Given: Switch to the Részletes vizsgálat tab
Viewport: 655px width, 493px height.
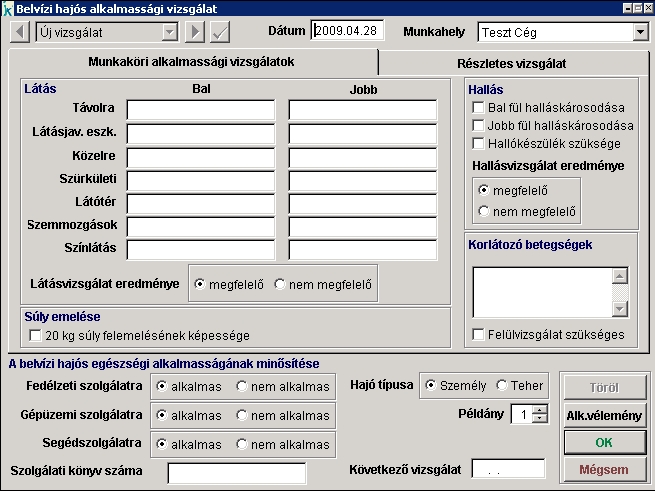Looking at the screenshot, I should click(x=511, y=63).
